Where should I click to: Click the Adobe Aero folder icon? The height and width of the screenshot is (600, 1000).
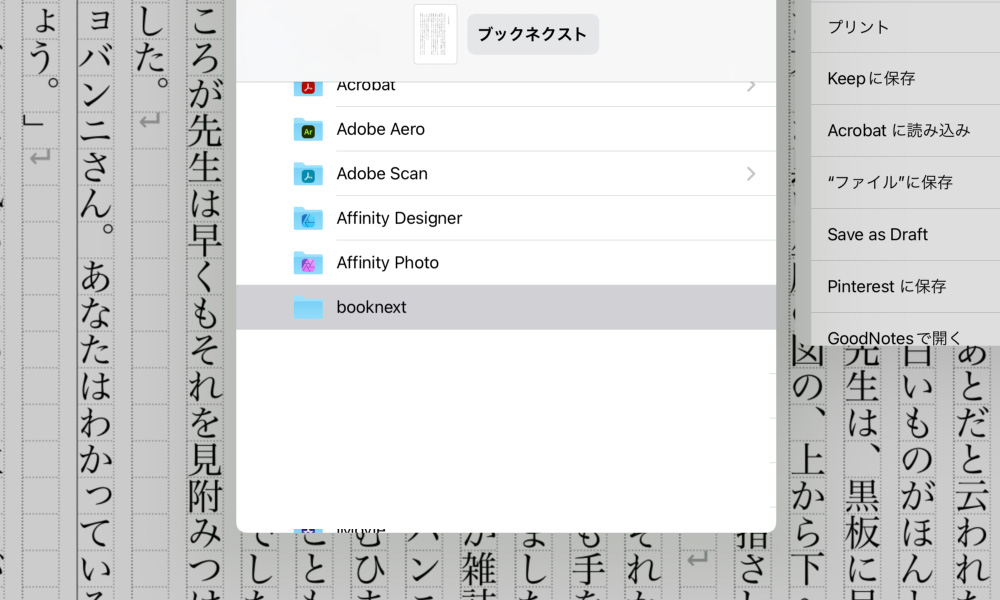(308, 129)
